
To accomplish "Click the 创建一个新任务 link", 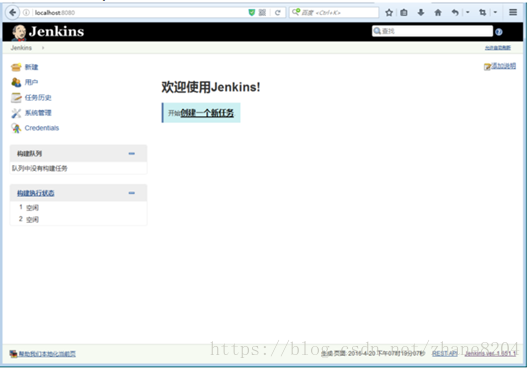I will click(x=207, y=113).
